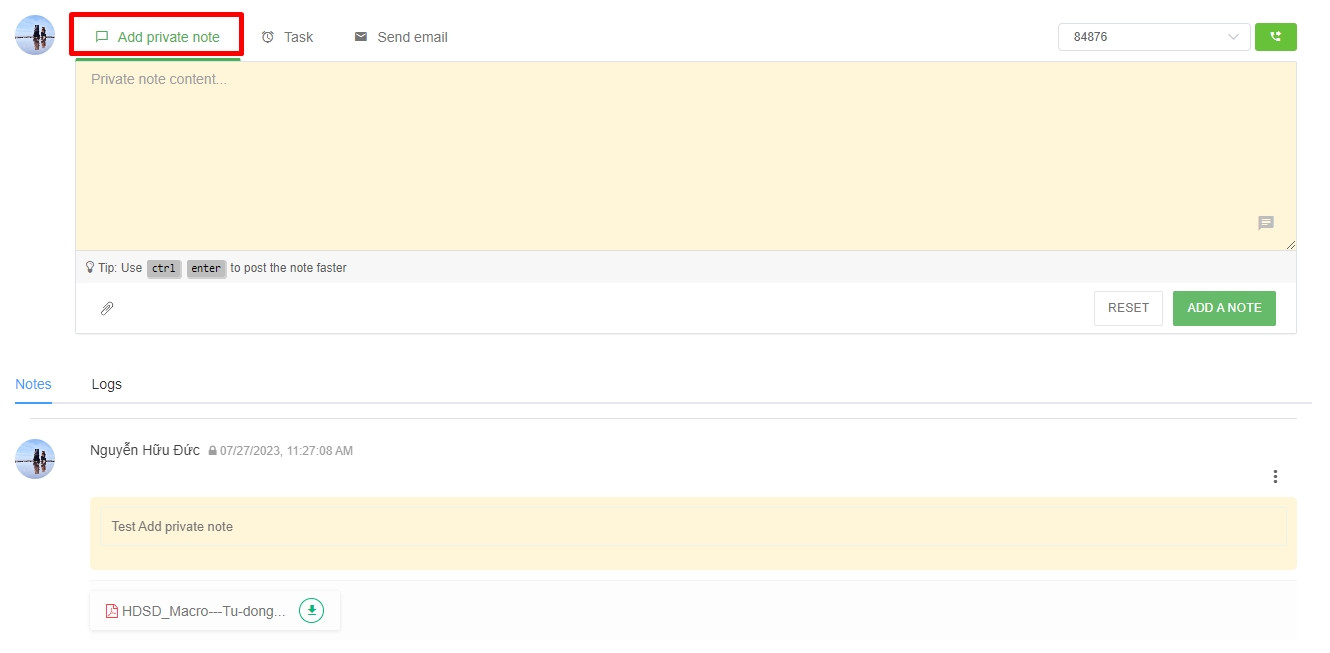Click the RESET button
This screenshot has height=653, width=1330.
coord(1128,308)
